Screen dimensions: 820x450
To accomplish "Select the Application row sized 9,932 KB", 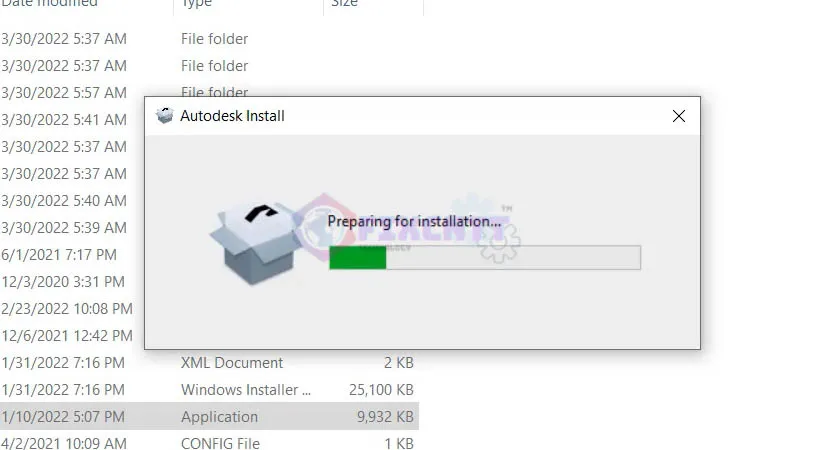I will [x=209, y=417].
